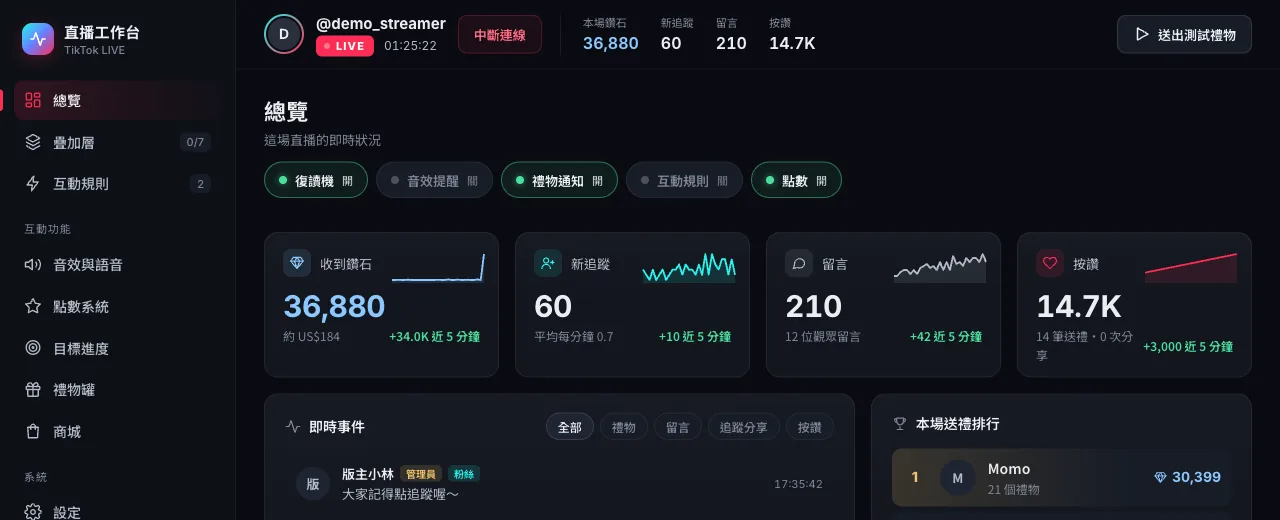Click the diamond icon next to 30,399
Screen dimensions: 1280x520
coord(1160,478)
